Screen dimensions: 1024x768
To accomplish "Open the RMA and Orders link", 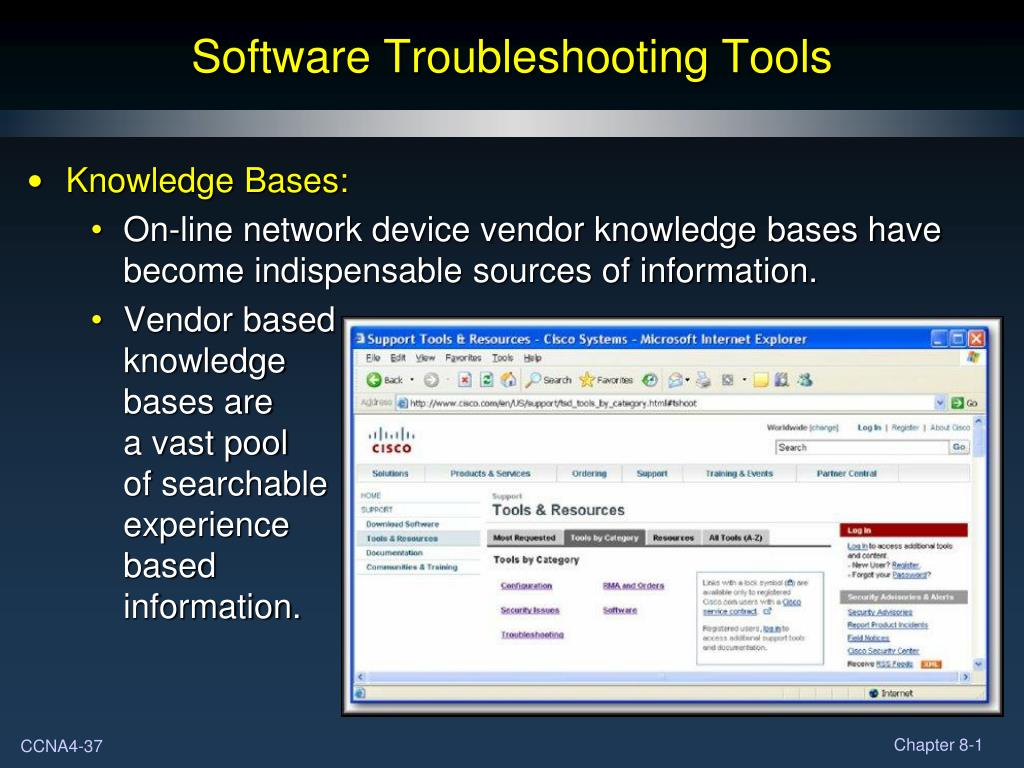I will (x=633, y=586).
